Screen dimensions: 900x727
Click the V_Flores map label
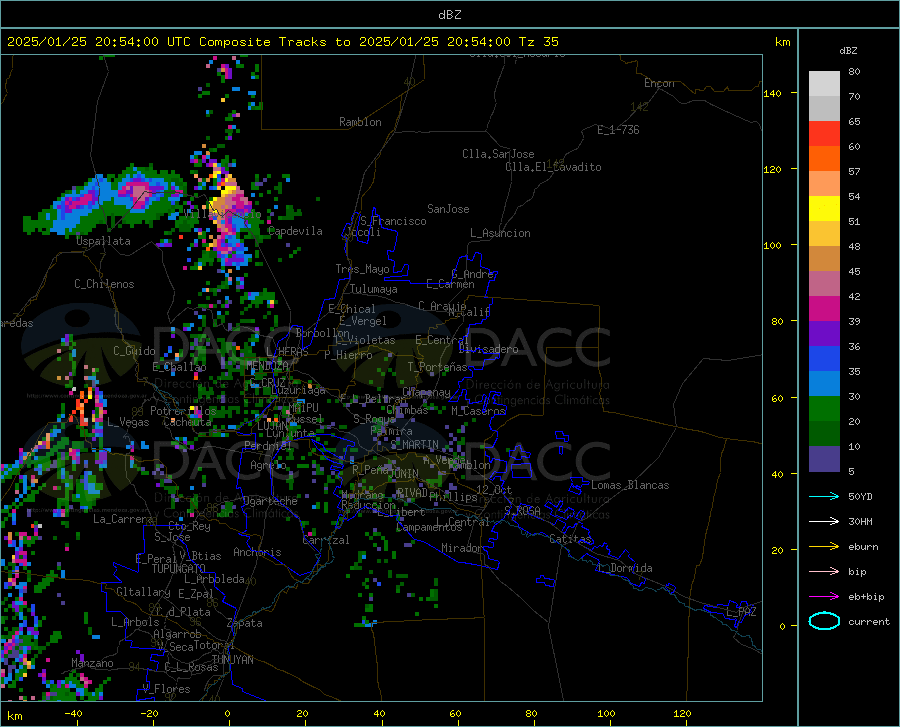pyautogui.click(x=166, y=689)
